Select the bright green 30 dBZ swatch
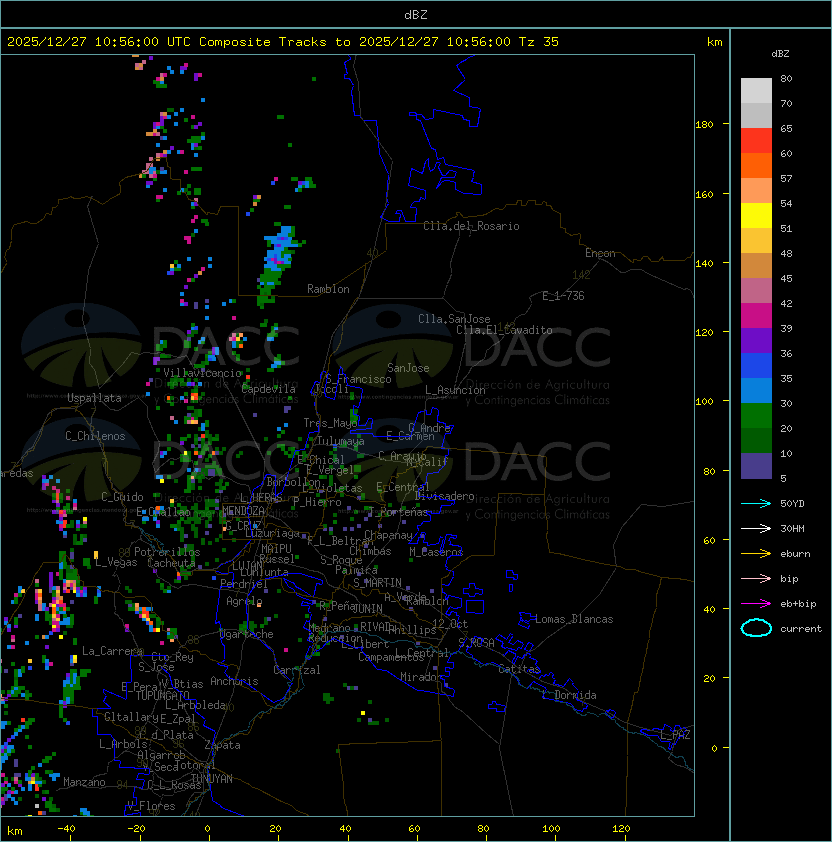The height and width of the screenshot is (842, 832). click(756, 416)
